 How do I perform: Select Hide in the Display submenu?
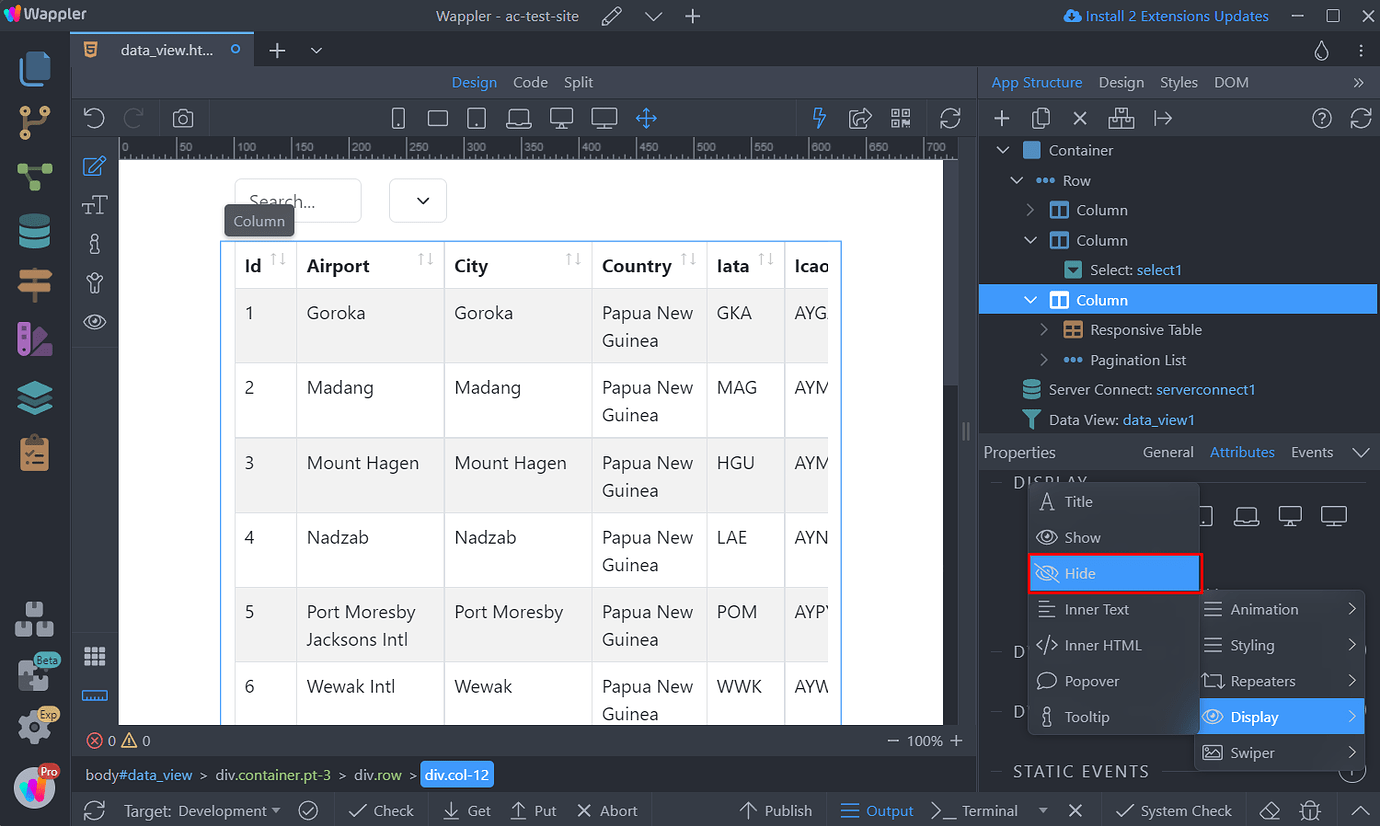click(x=1114, y=574)
